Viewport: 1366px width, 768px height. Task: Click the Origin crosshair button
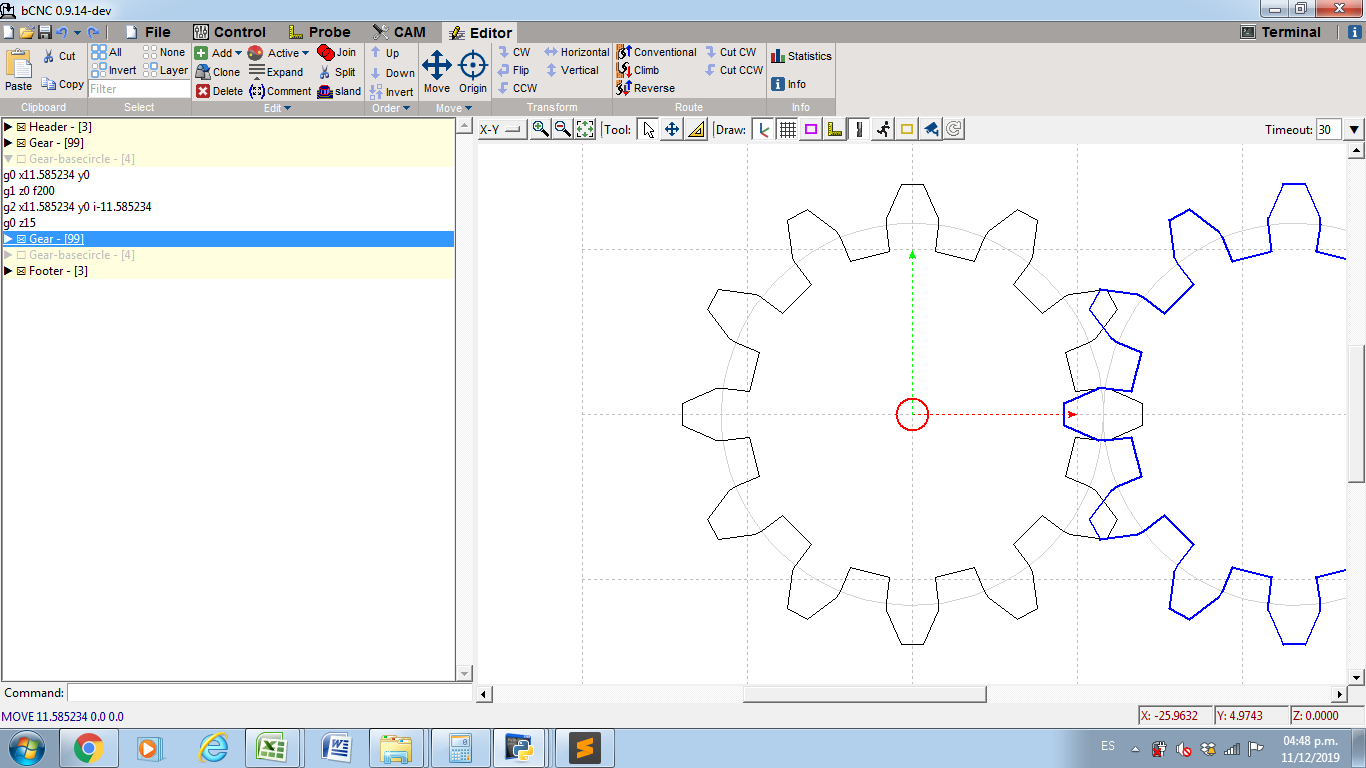point(473,72)
